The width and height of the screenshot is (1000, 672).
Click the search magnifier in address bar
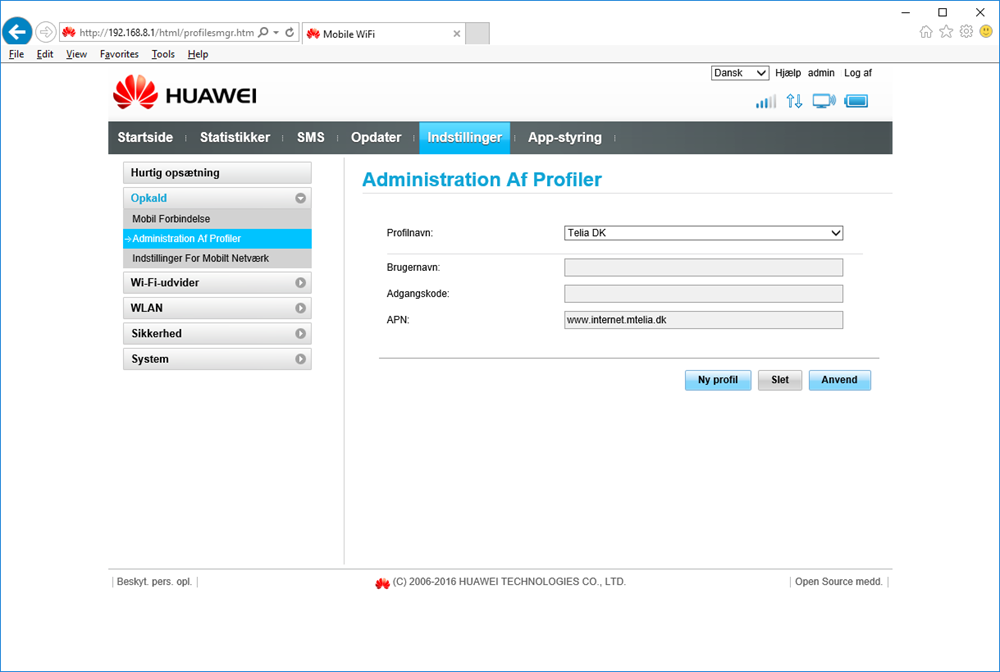click(263, 32)
